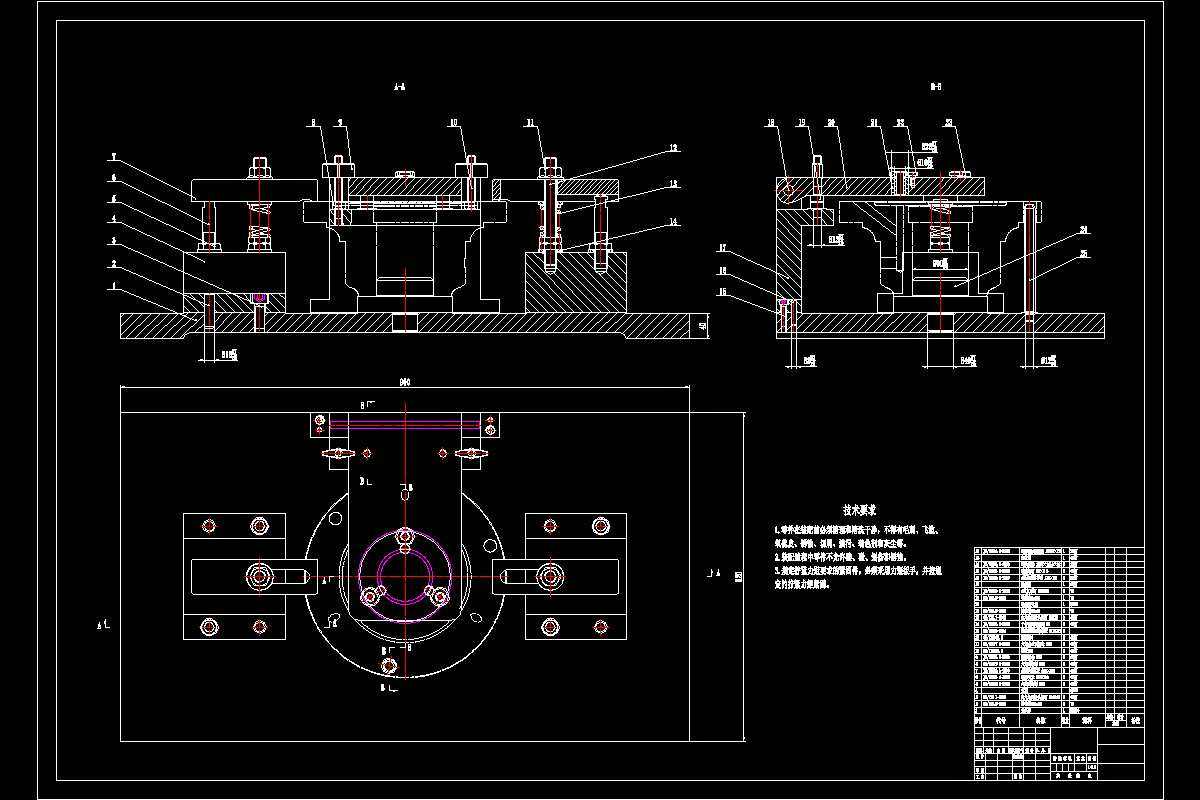Click the "B-B" section view title
Image resolution: width=1200 pixels, height=800 pixels.
point(936,87)
